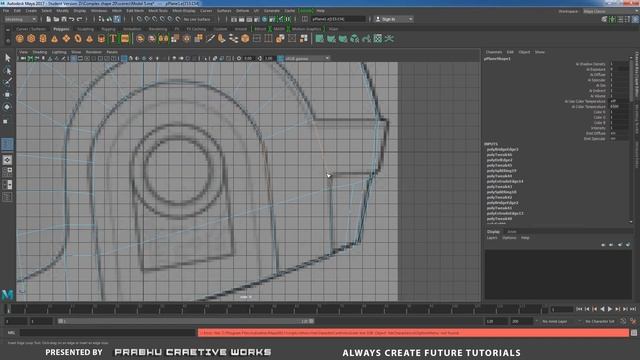The height and width of the screenshot is (360, 640).
Task: Toggle select-by-object mode in the status line
Action: click(109, 19)
